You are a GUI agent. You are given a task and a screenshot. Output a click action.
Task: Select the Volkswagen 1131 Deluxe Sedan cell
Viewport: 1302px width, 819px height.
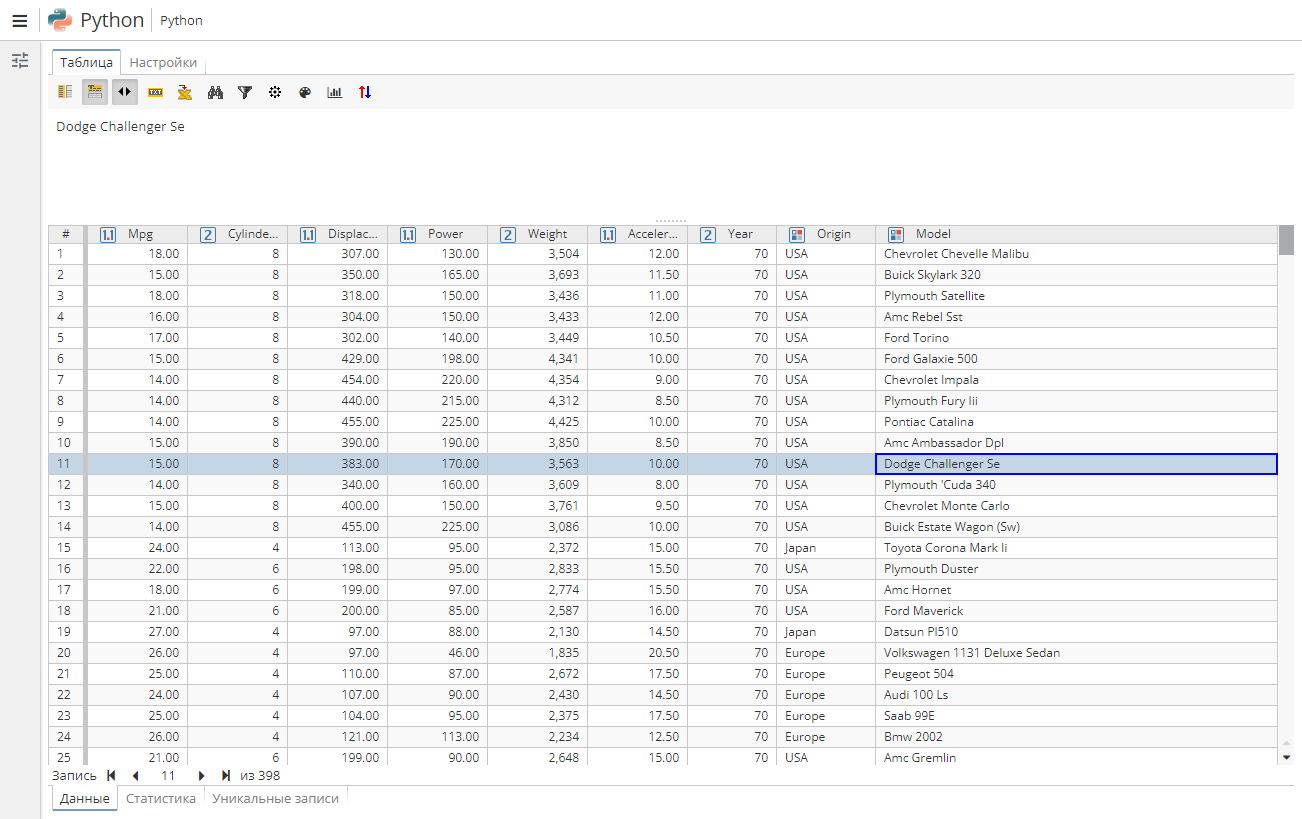[x=1077, y=653]
